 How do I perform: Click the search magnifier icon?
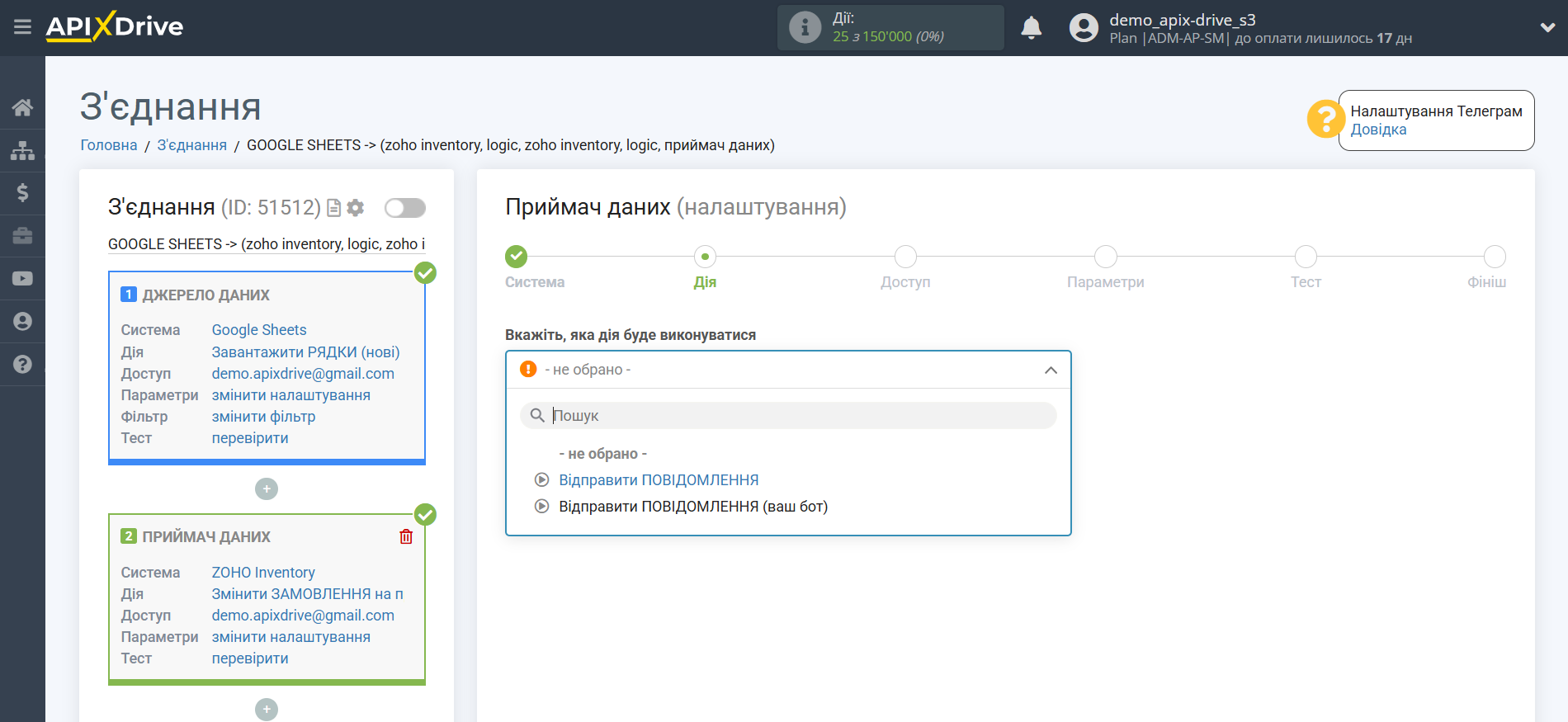[537, 415]
